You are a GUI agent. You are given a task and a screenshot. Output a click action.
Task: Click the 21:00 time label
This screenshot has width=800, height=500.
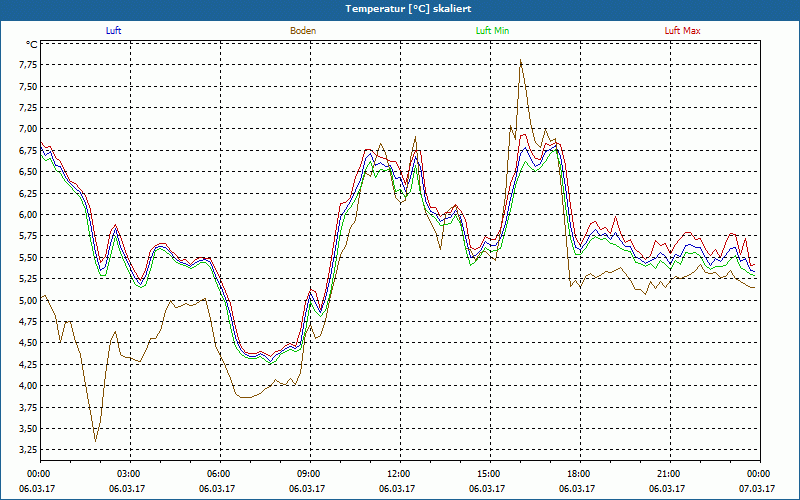668,474
